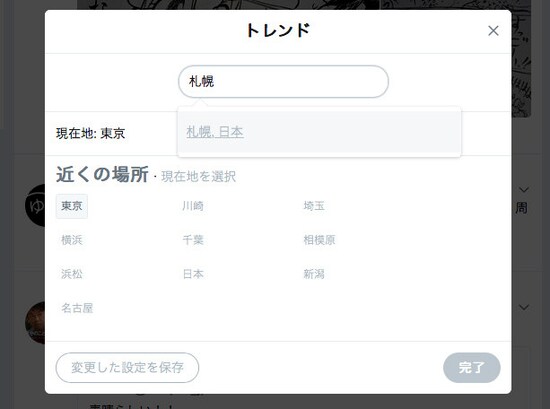The height and width of the screenshot is (409, 550).
Task: Open the upper tweet's chevron dropdown menu
Action: tap(524, 190)
